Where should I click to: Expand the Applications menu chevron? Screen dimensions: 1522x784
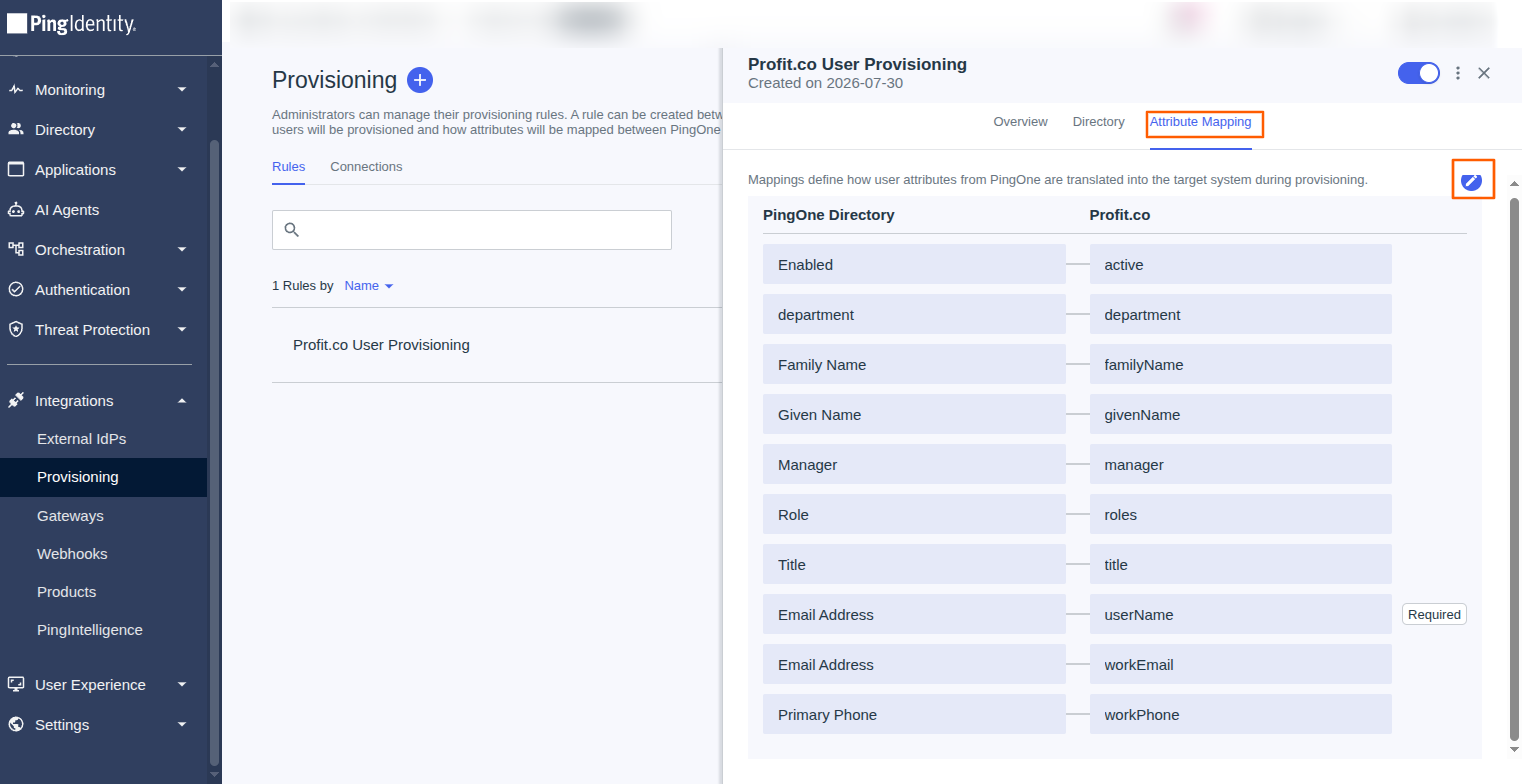click(x=182, y=170)
